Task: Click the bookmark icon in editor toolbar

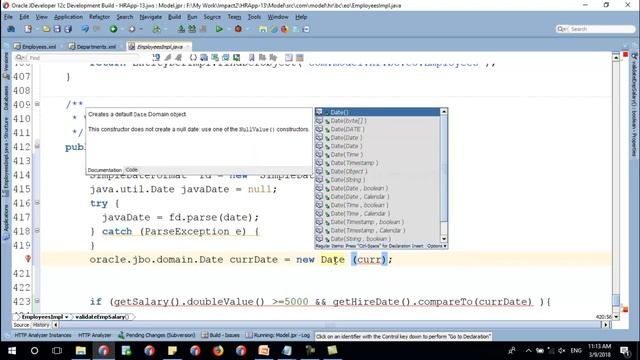Action: pyautogui.click(x=251, y=58)
